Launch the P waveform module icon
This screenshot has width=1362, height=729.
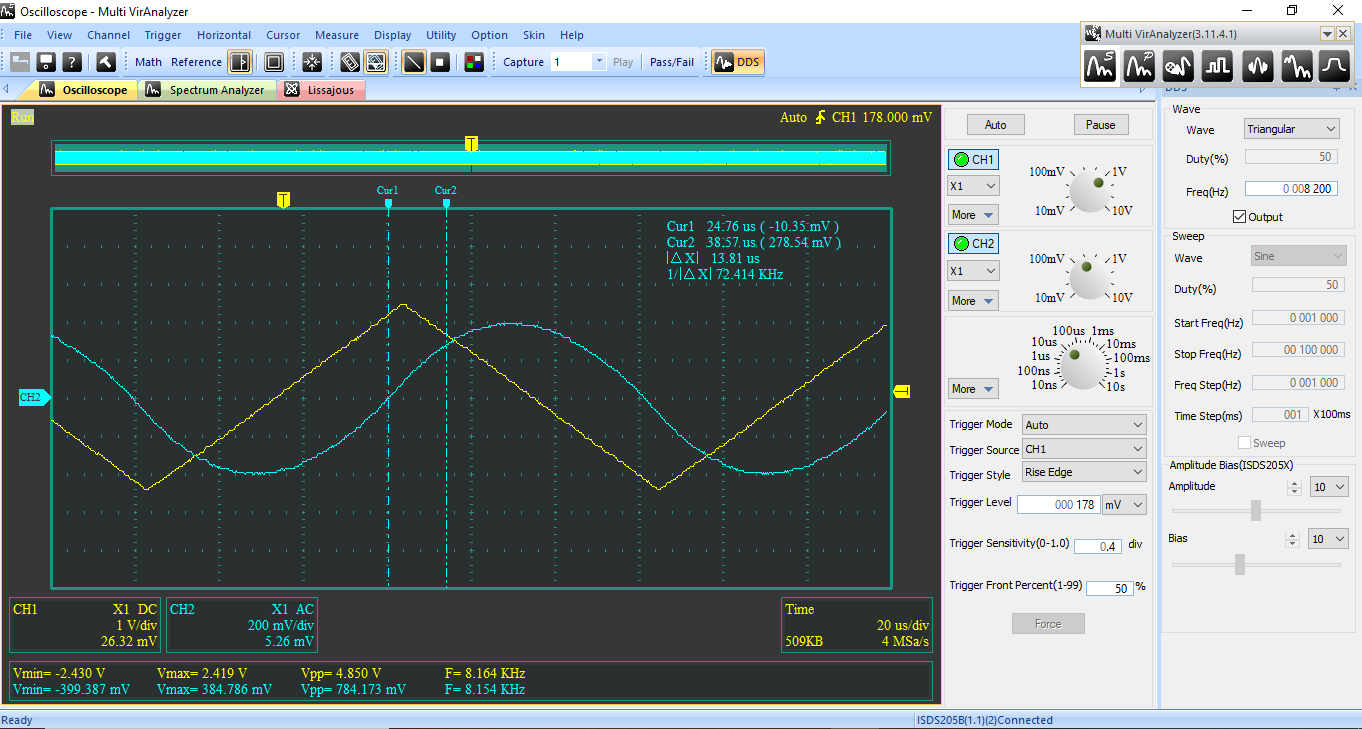tap(1140, 66)
